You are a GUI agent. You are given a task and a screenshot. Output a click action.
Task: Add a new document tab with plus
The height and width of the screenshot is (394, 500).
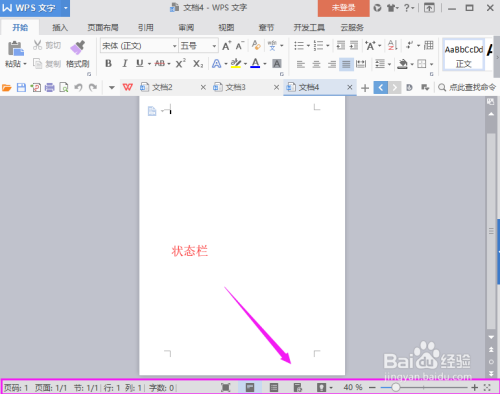365,88
